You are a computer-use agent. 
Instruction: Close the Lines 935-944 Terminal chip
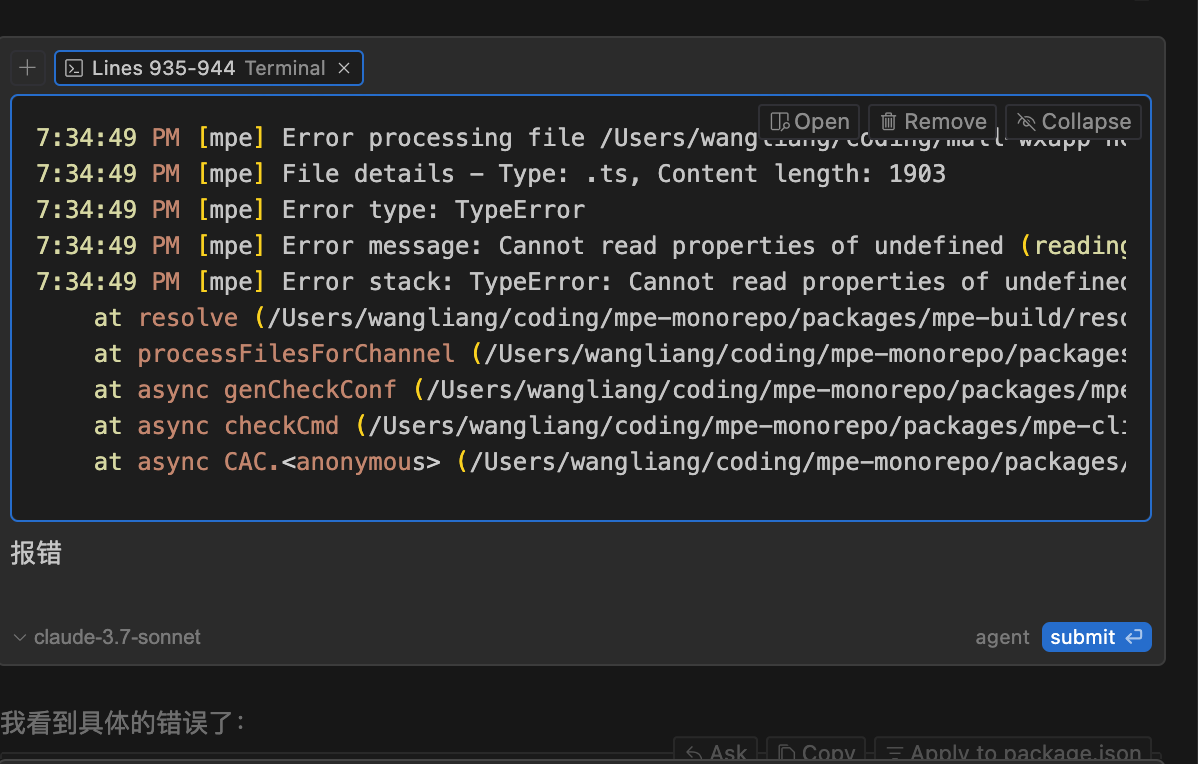(344, 68)
